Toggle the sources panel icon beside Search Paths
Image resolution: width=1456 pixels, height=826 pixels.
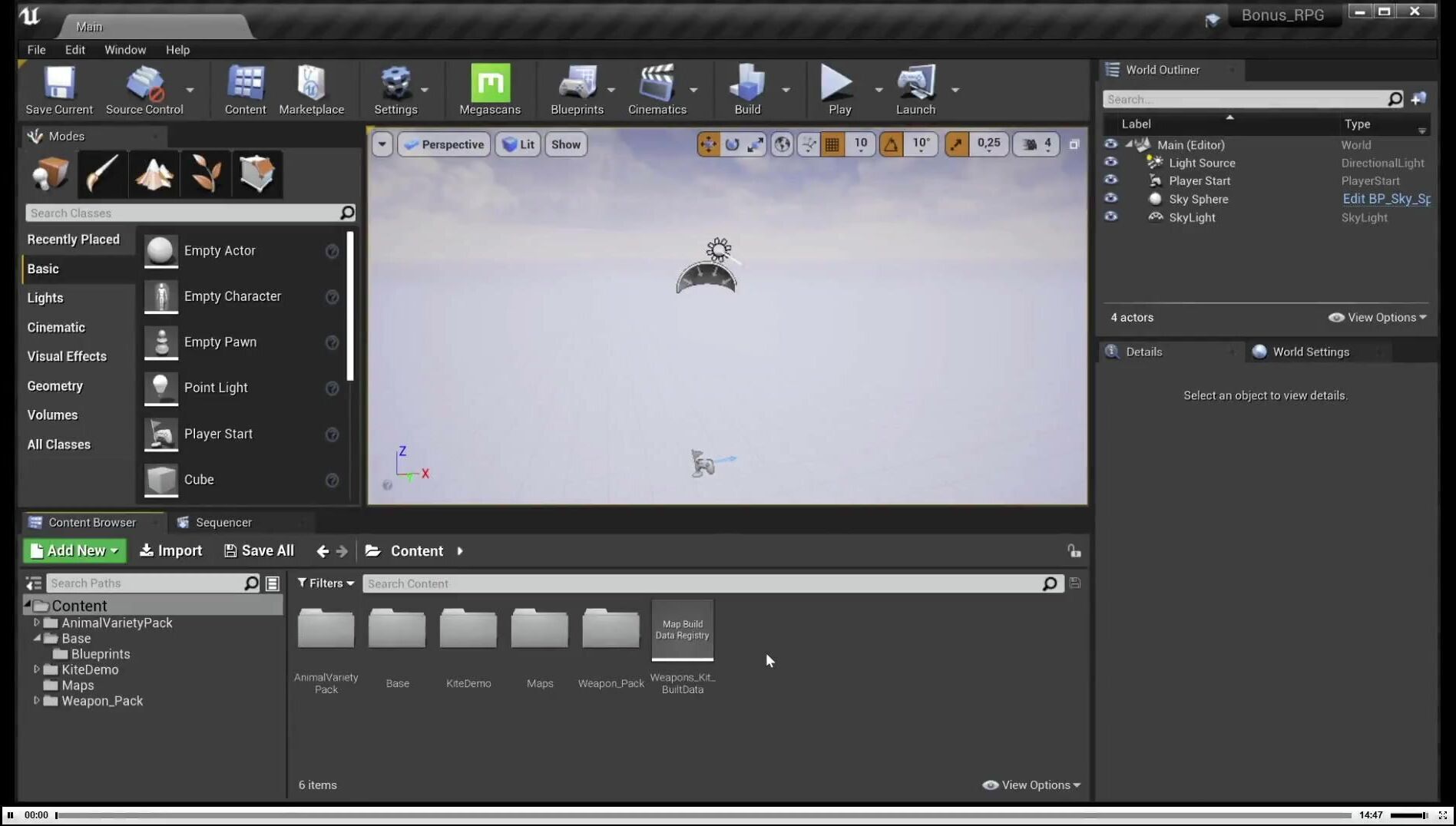(34, 583)
